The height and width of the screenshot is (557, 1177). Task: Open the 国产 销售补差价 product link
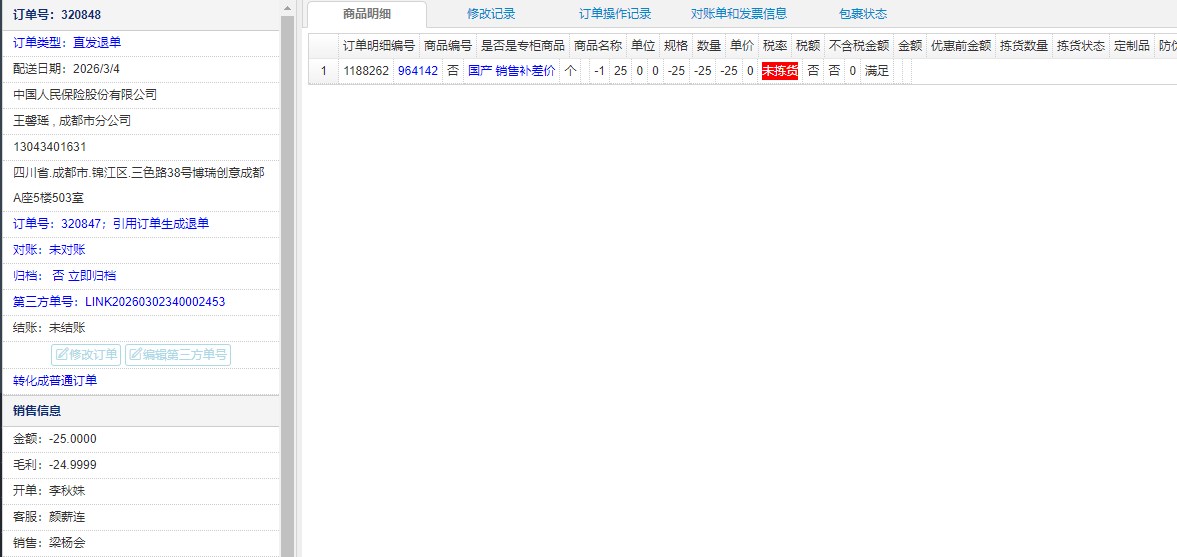pyautogui.click(x=511, y=71)
